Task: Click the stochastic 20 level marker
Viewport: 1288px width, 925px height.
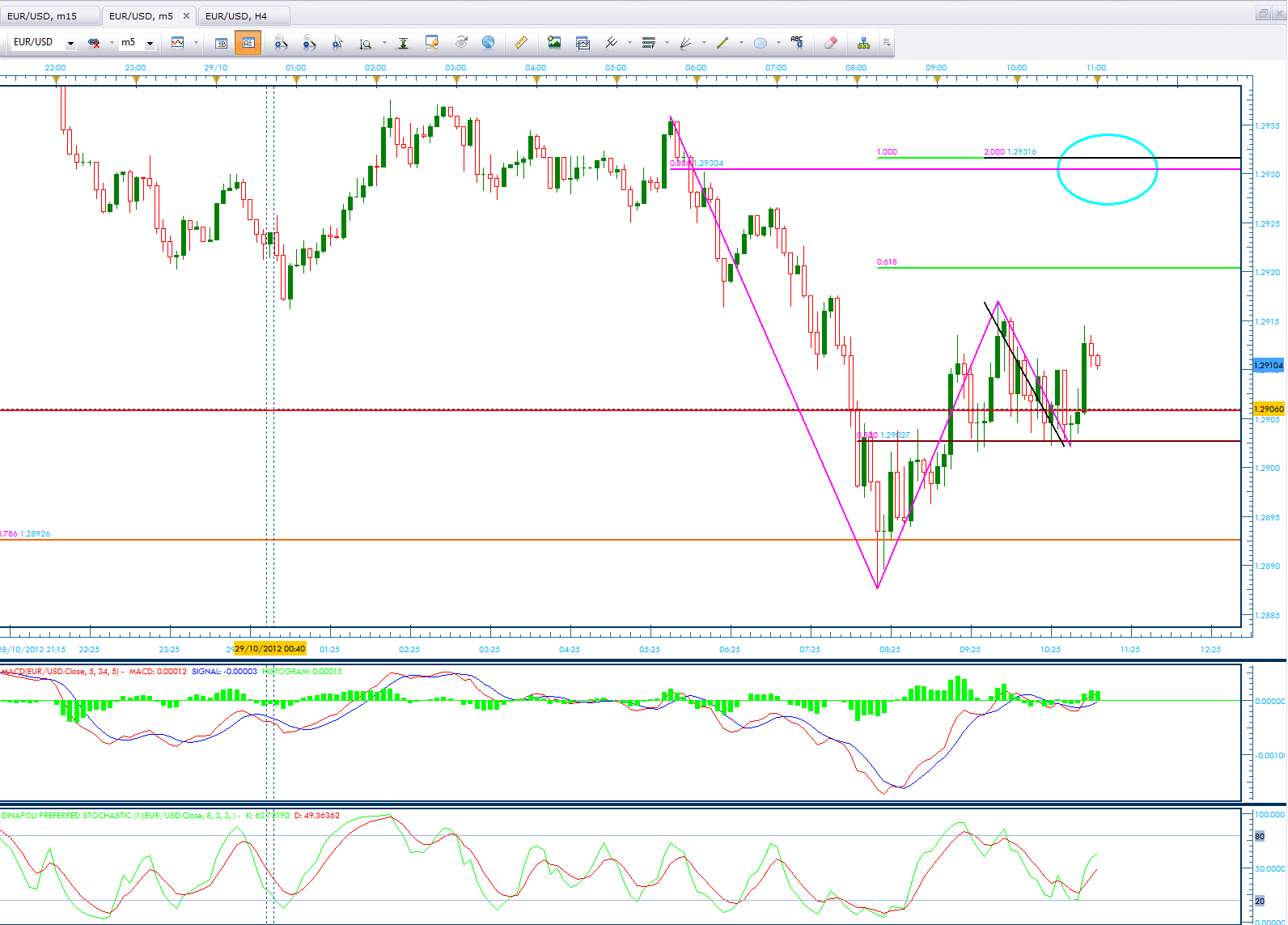Action: pos(1260,901)
